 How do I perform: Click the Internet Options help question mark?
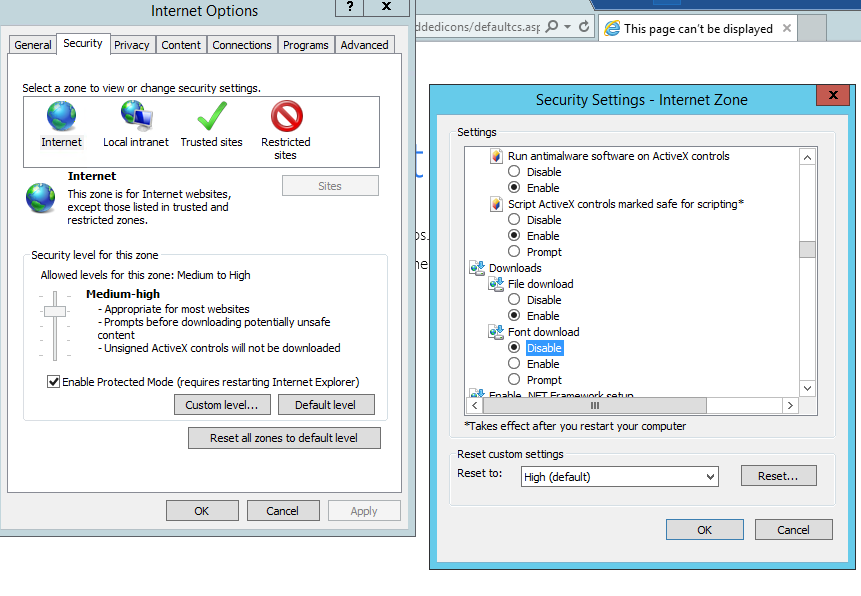click(x=350, y=7)
